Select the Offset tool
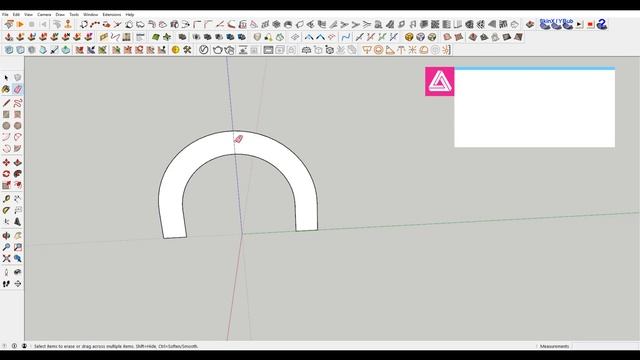 pyautogui.click(x=18, y=185)
